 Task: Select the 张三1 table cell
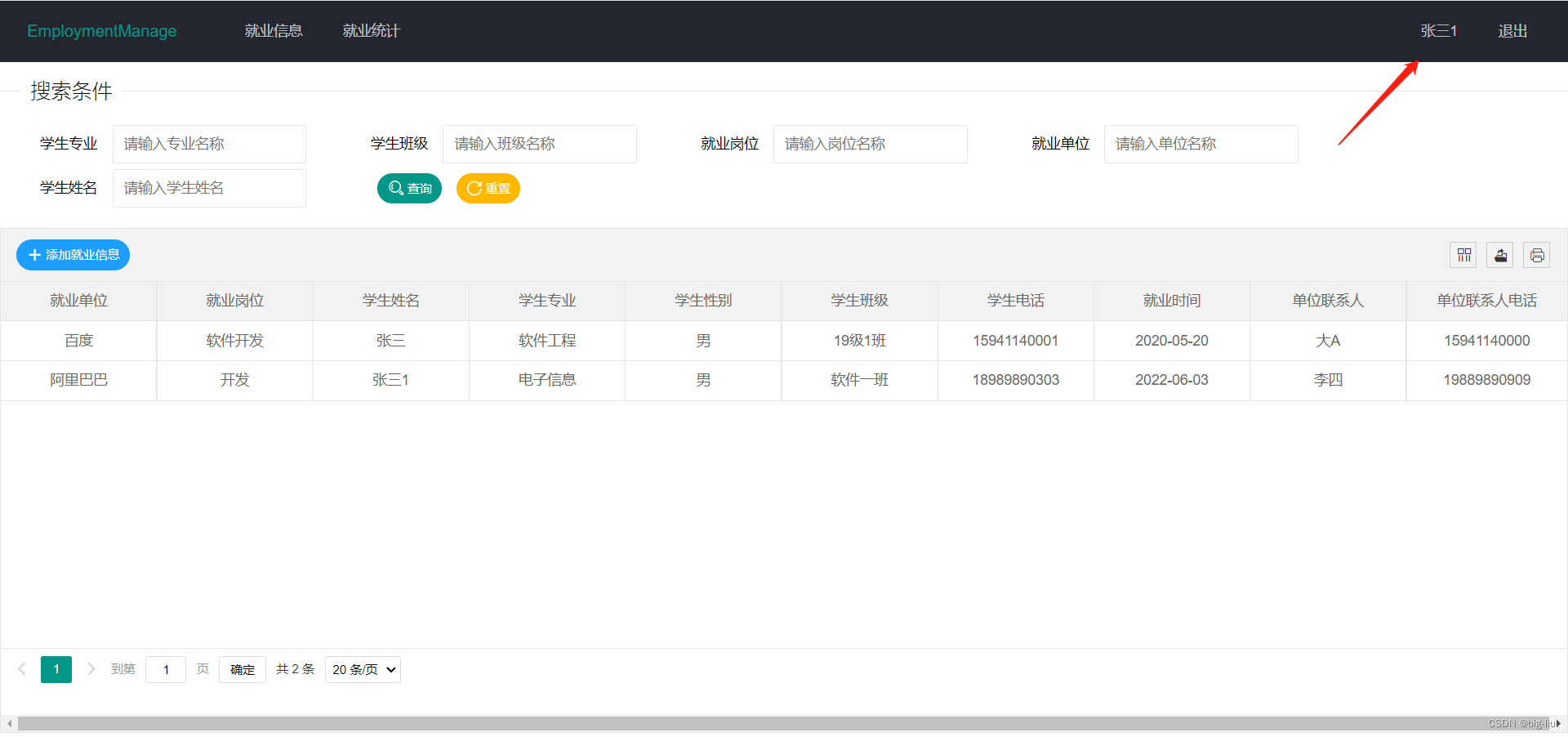[391, 380]
